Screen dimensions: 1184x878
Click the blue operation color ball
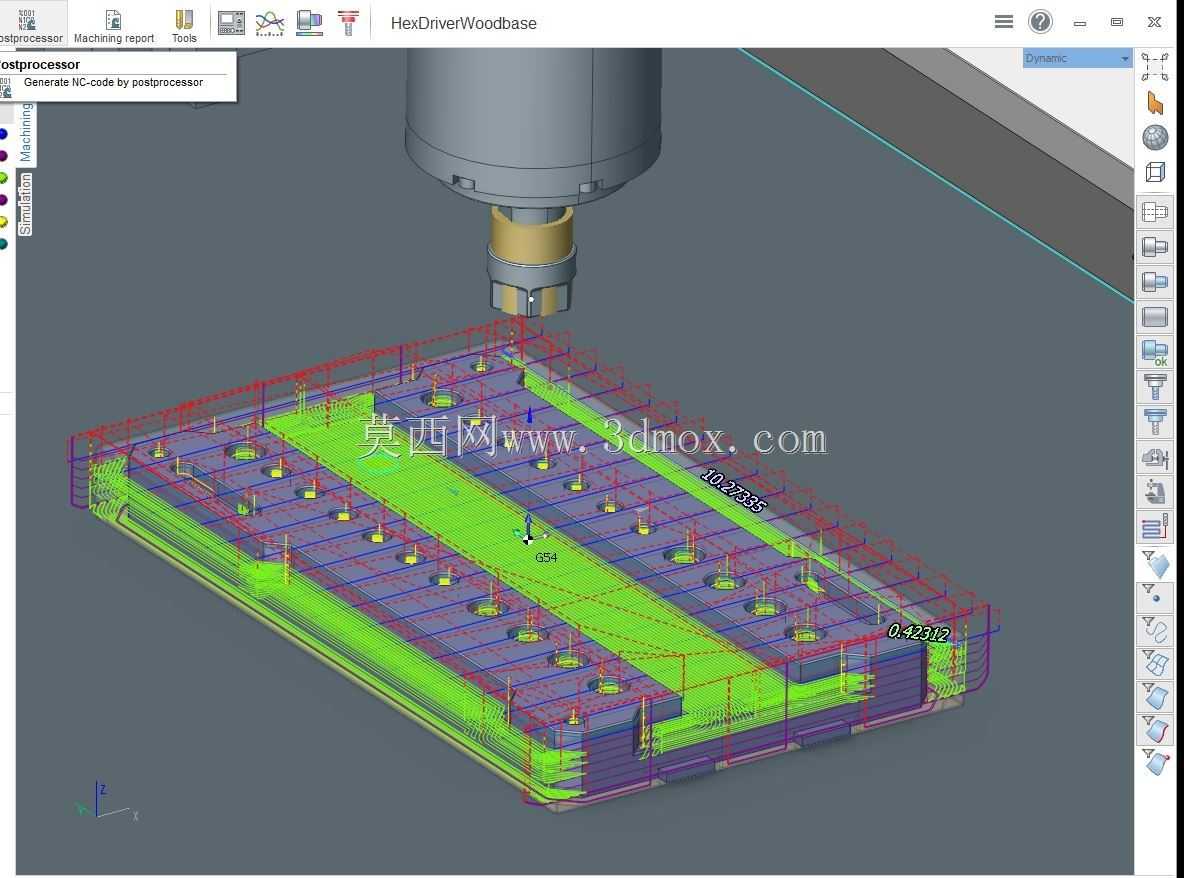coord(3,134)
